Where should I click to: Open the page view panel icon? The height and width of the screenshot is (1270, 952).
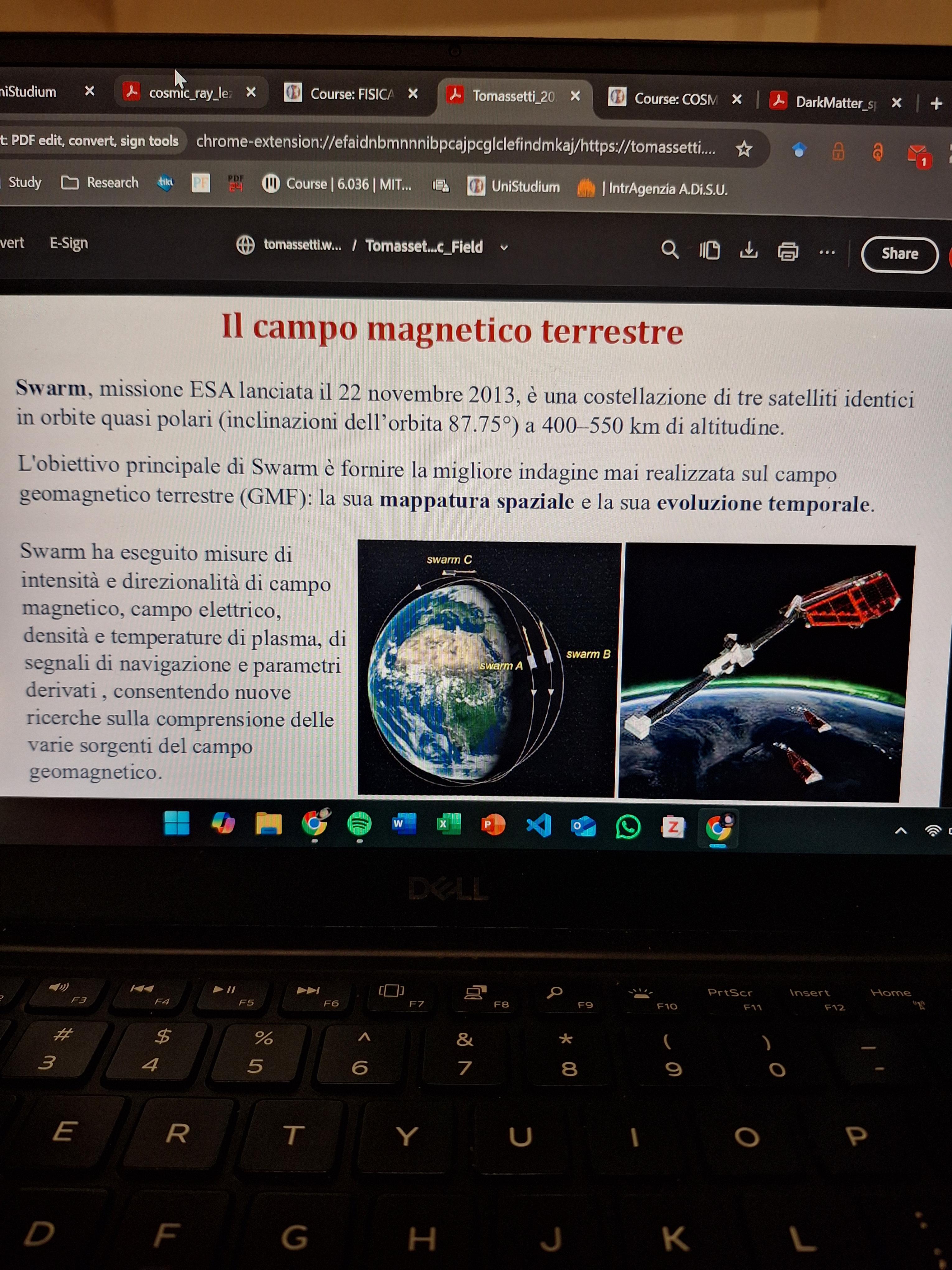pyautogui.click(x=709, y=250)
